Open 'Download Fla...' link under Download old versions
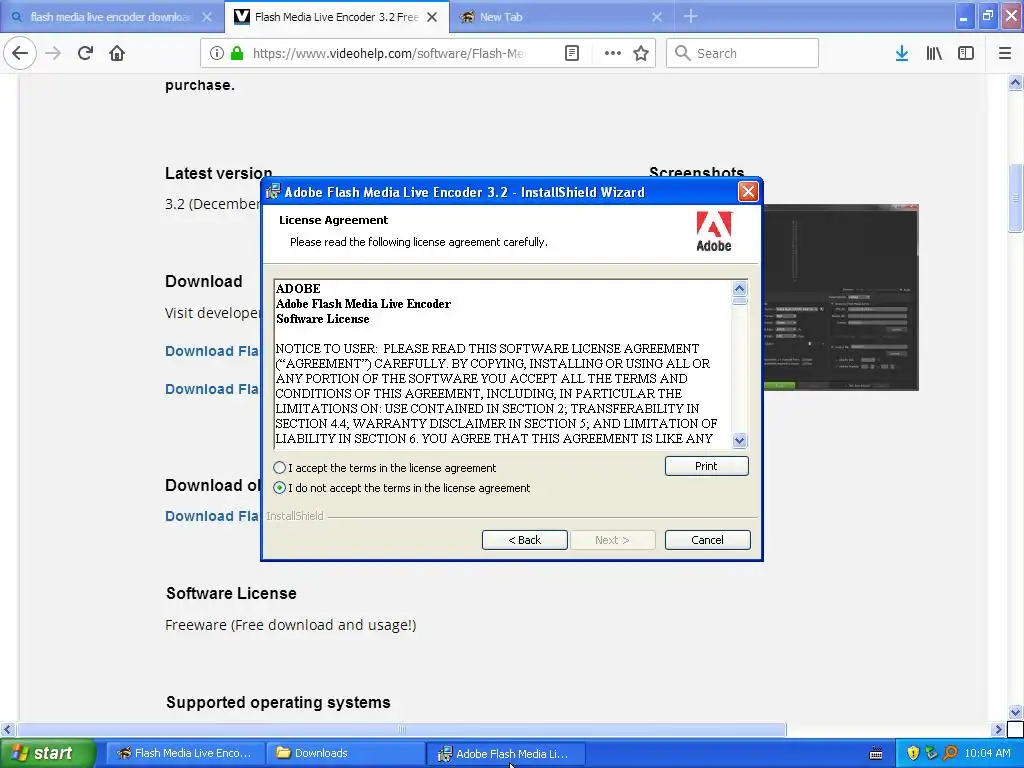The image size is (1024, 768). pos(212,516)
